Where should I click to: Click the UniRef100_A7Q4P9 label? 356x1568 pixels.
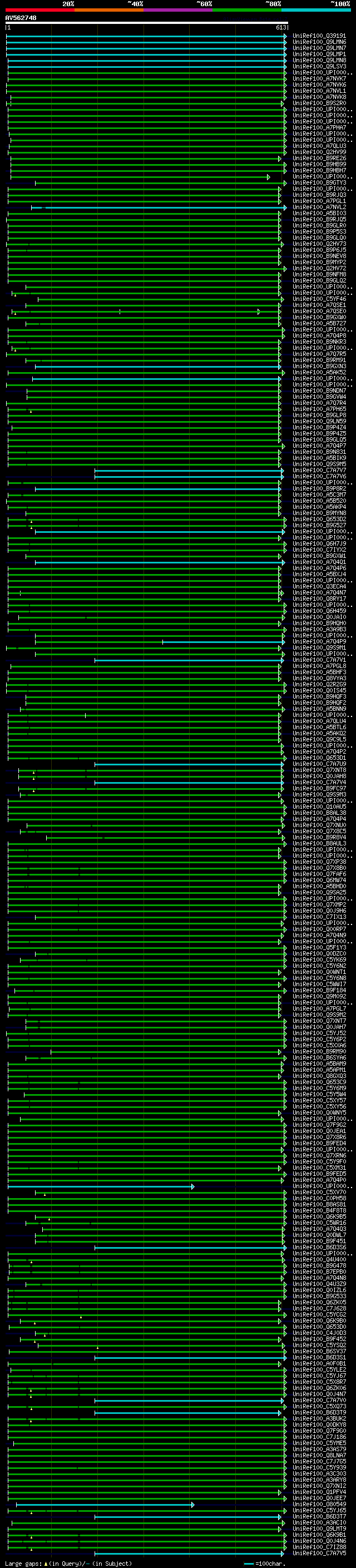point(319,641)
